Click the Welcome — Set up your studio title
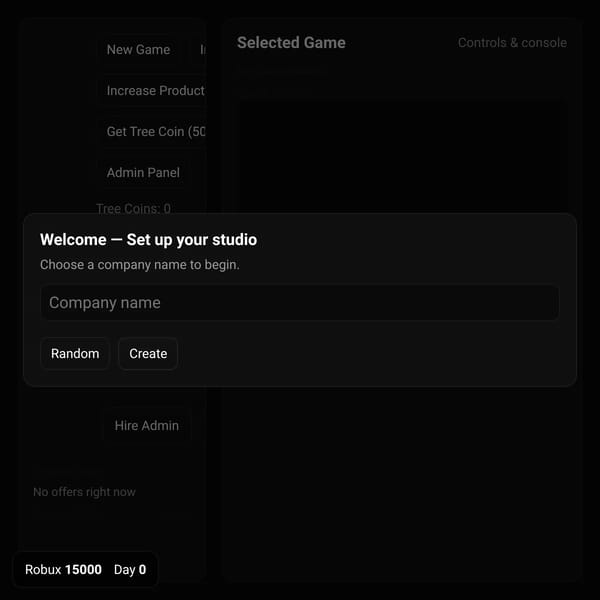This screenshot has height=600, width=600. point(148,240)
